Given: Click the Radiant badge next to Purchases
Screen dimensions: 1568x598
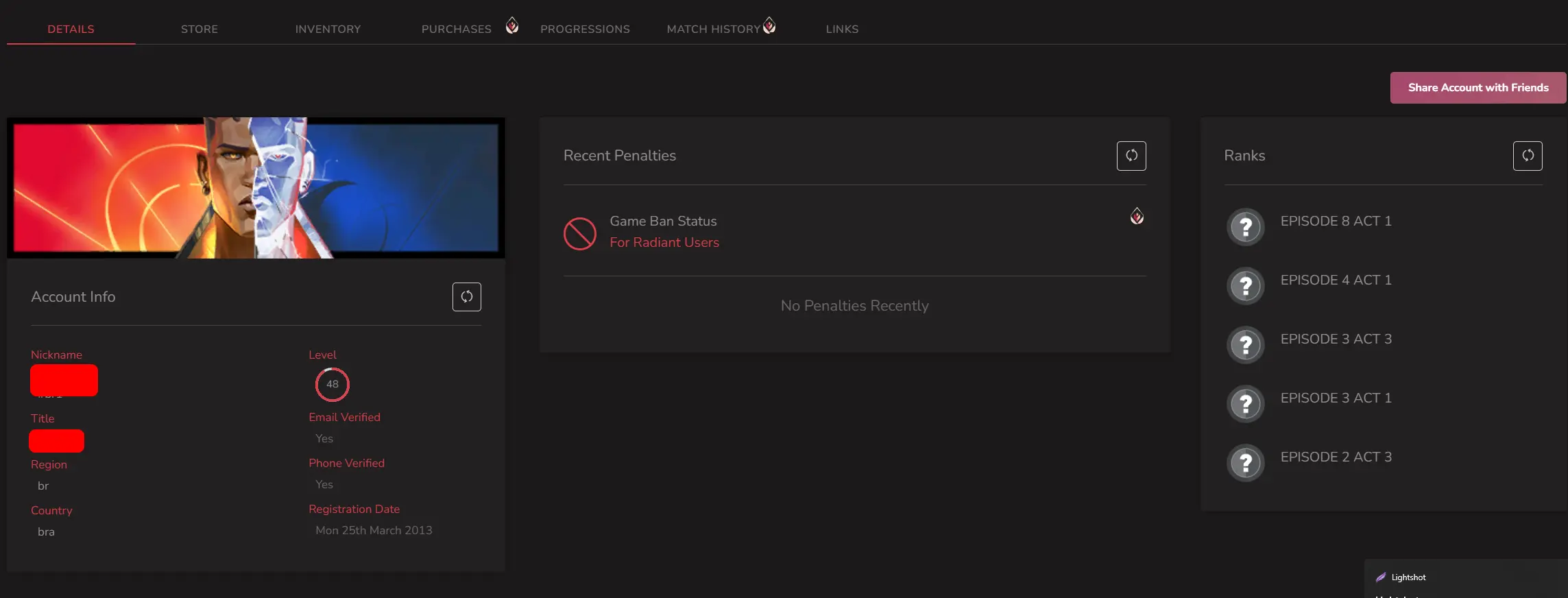Looking at the screenshot, I should point(511,26).
